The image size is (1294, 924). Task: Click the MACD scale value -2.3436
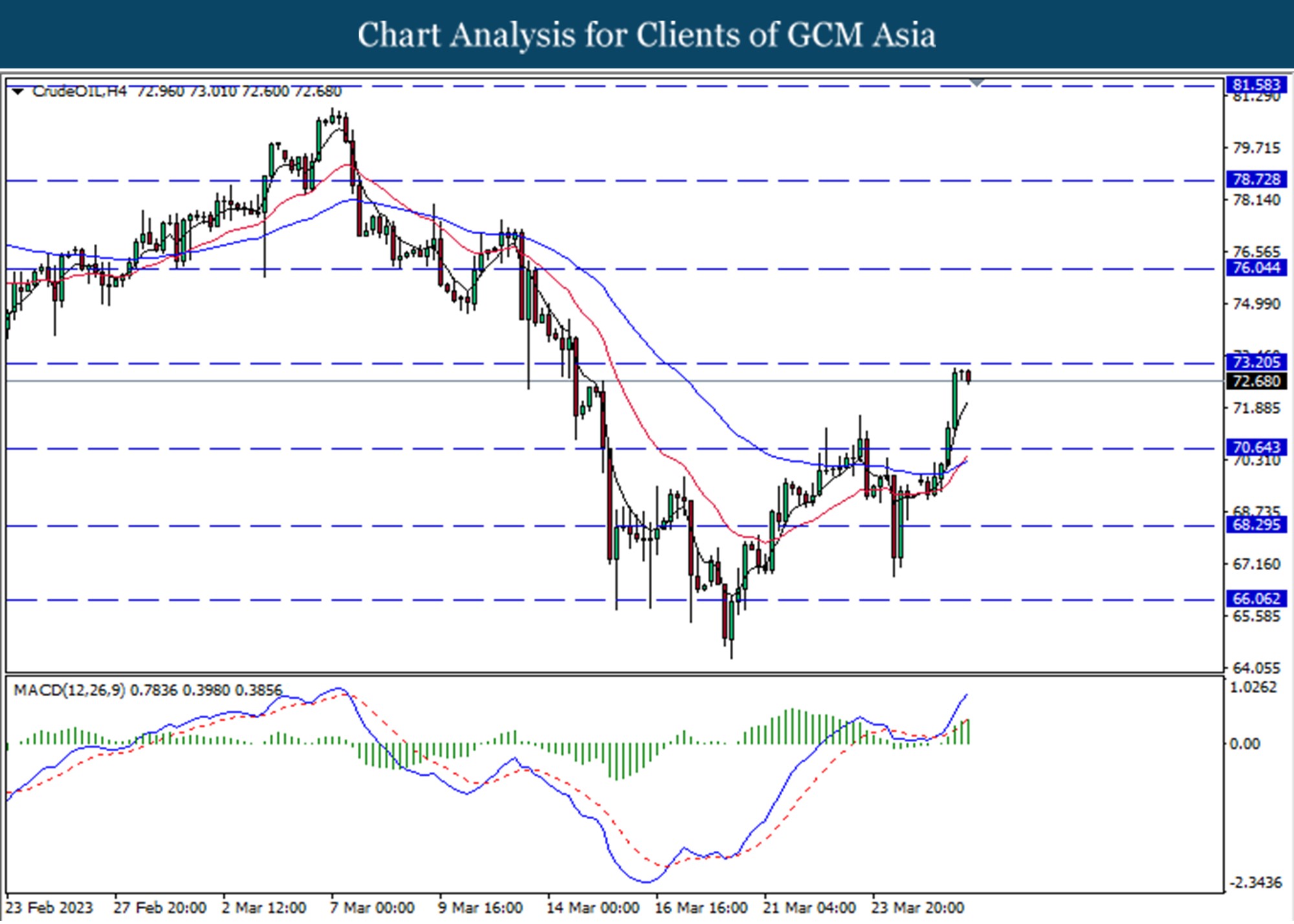coord(1255,883)
